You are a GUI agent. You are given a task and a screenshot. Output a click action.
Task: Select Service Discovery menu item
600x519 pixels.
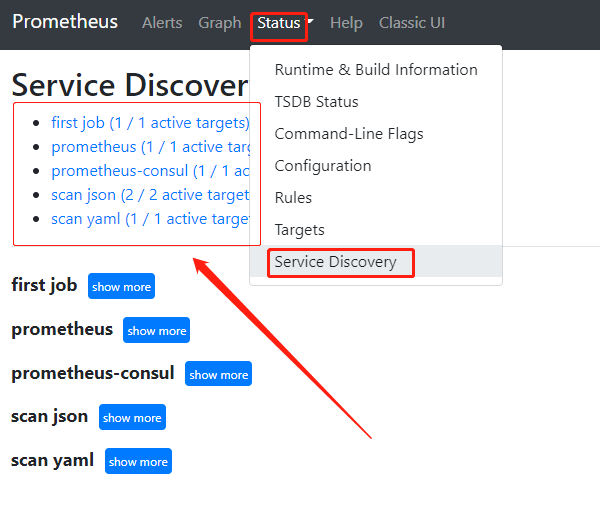(x=376, y=262)
